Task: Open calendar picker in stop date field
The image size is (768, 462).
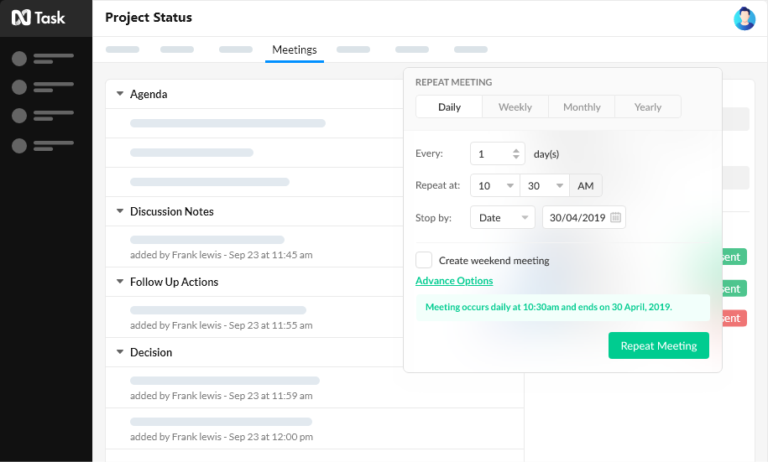Action: point(616,217)
